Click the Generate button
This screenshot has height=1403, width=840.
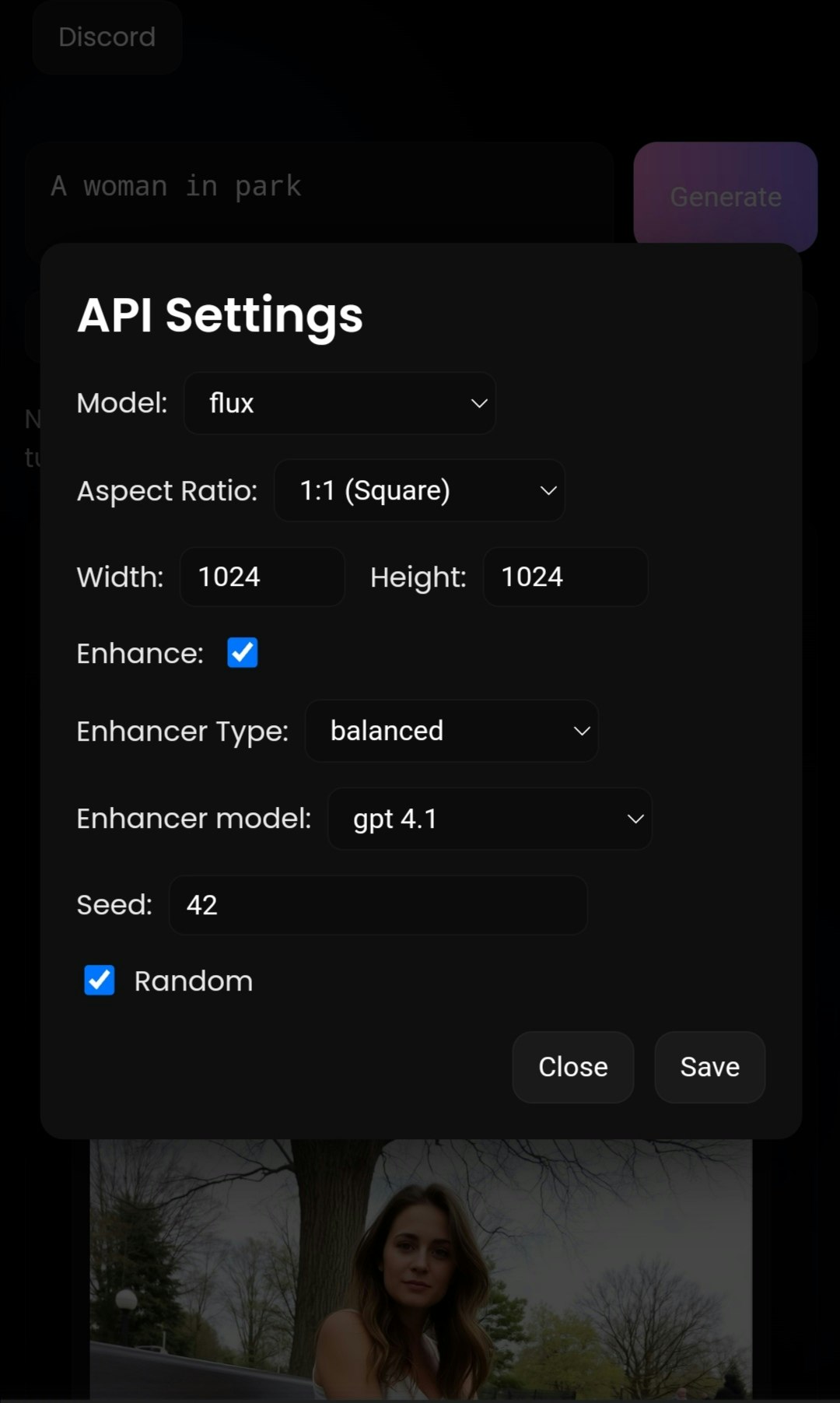tap(726, 197)
